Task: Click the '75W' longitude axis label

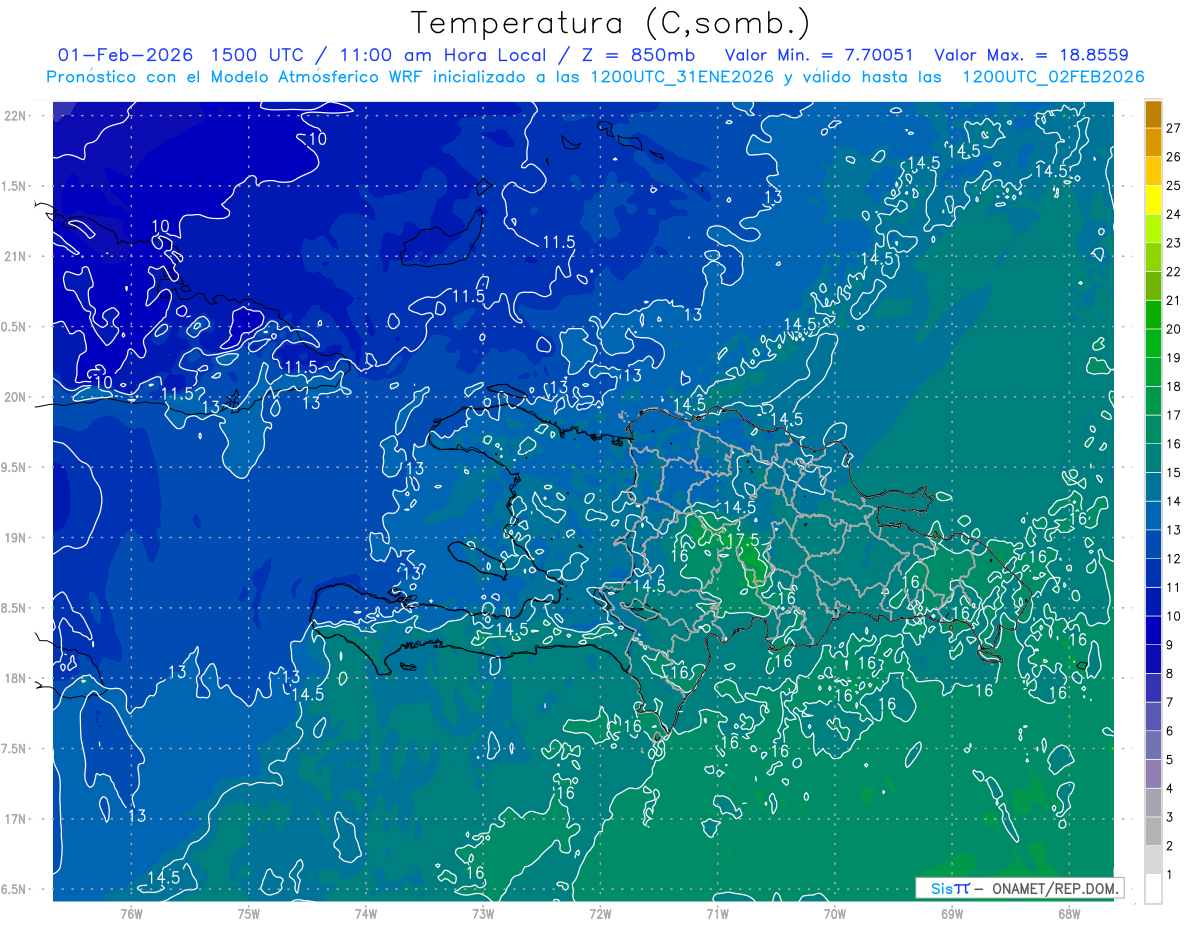Action: tap(249, 913)
